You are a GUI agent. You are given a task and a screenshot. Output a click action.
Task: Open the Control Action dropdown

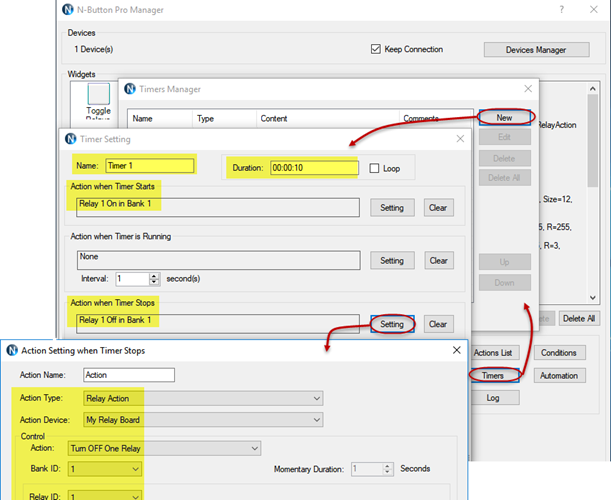[164, 448]
